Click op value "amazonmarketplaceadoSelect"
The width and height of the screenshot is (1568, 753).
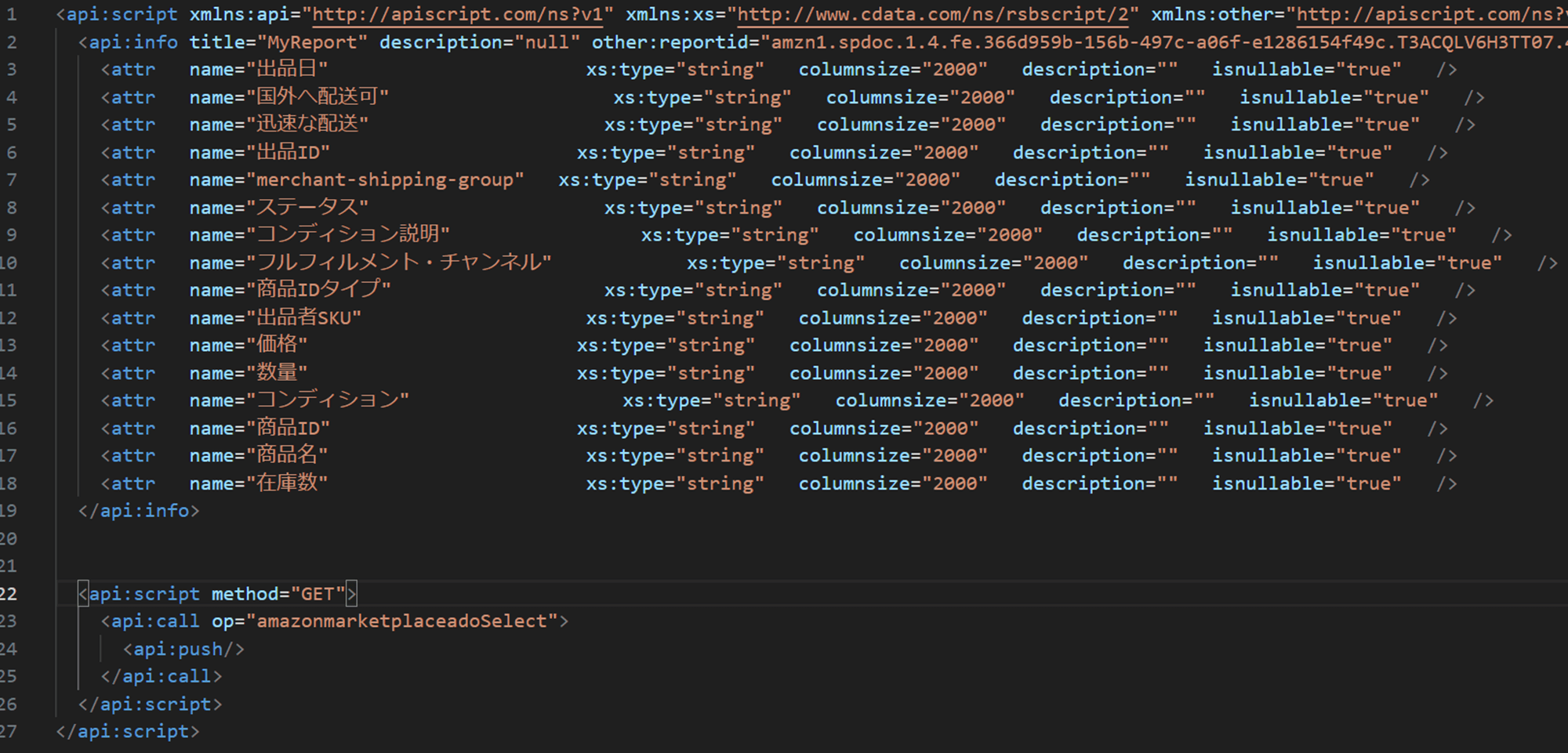pyautogui.click(x=401, y=621)
